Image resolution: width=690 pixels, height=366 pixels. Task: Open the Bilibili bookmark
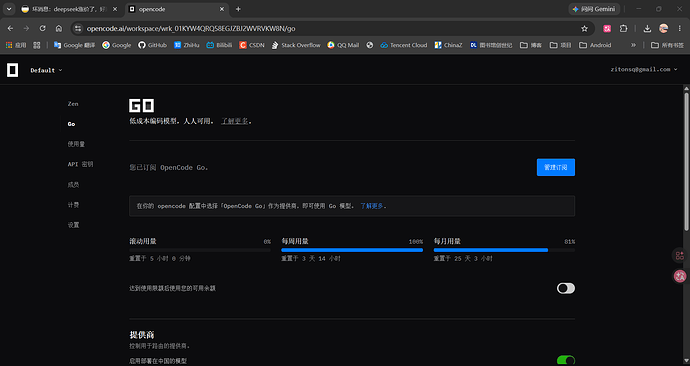point(219,45)
